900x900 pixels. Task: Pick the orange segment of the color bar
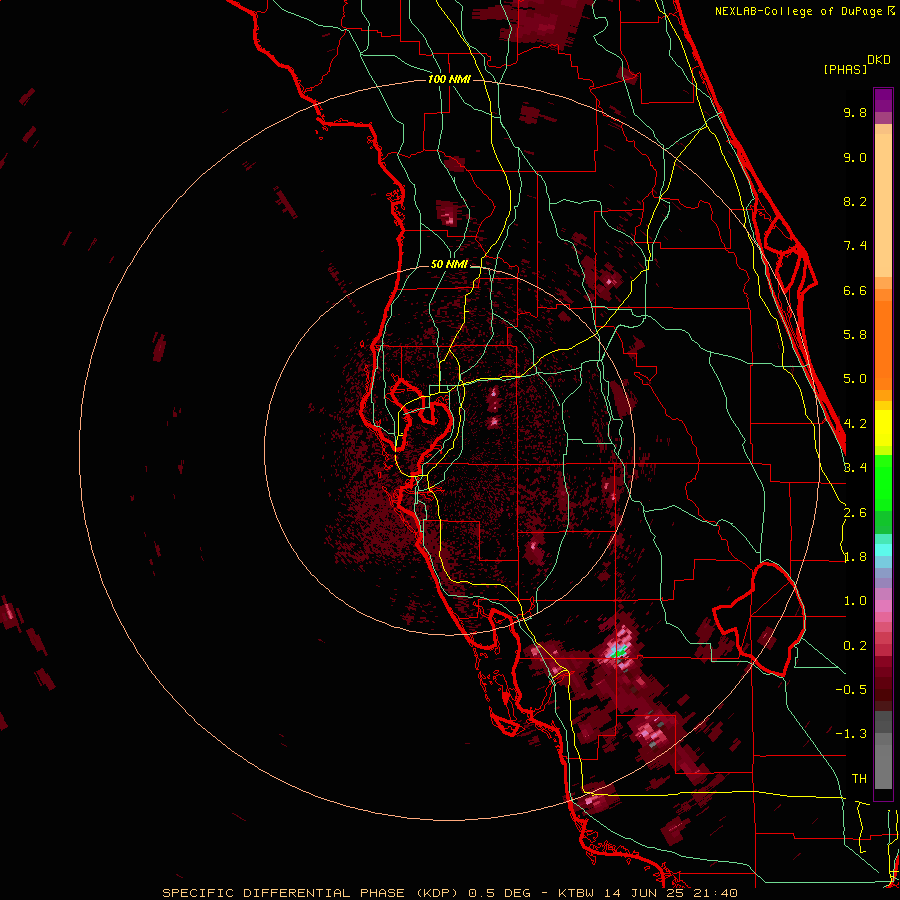(x=883, y=344)
